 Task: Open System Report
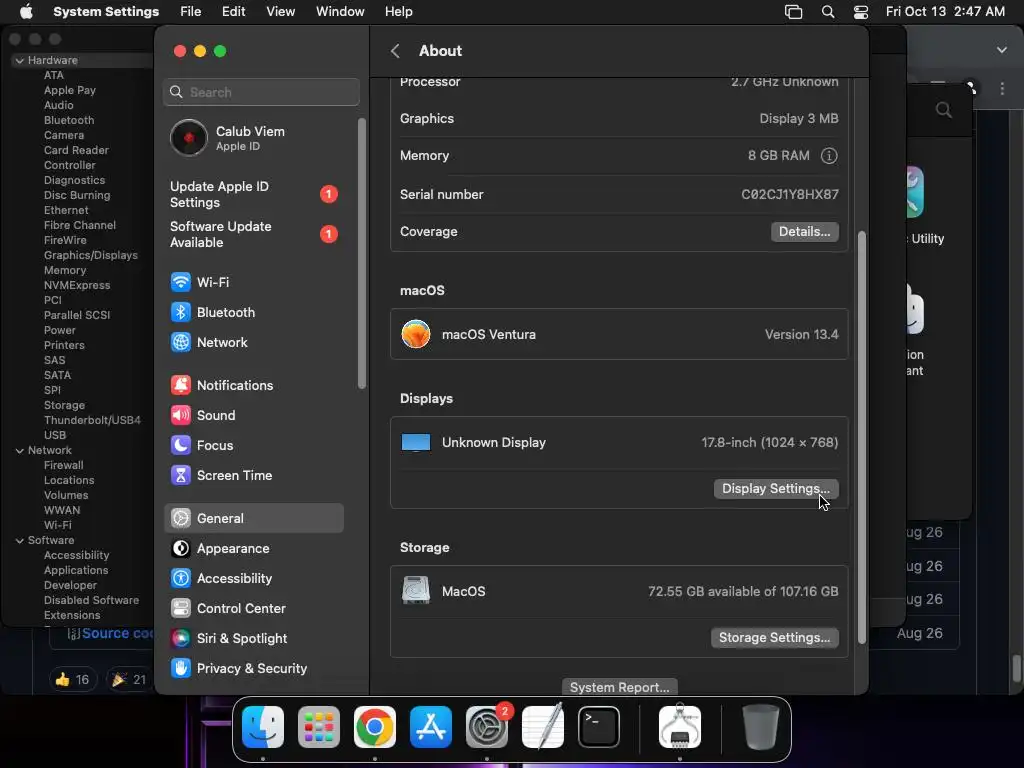tap(620, 687)
